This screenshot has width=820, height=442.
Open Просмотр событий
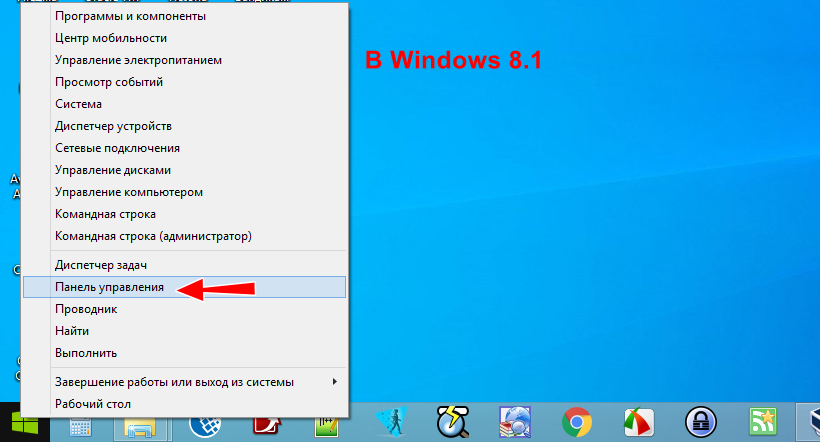(x=184, y=82)
